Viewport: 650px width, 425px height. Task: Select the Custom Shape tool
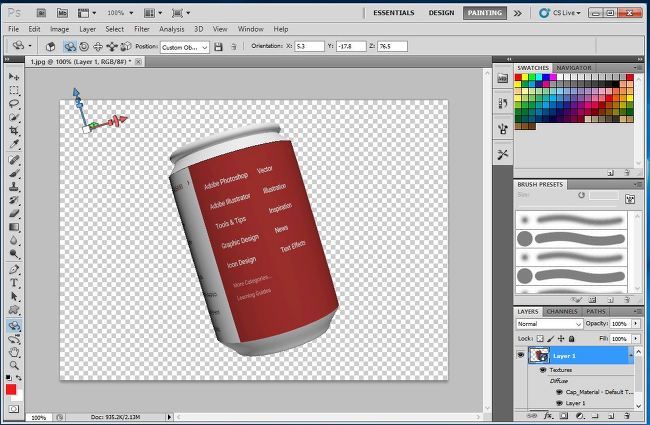14,310
